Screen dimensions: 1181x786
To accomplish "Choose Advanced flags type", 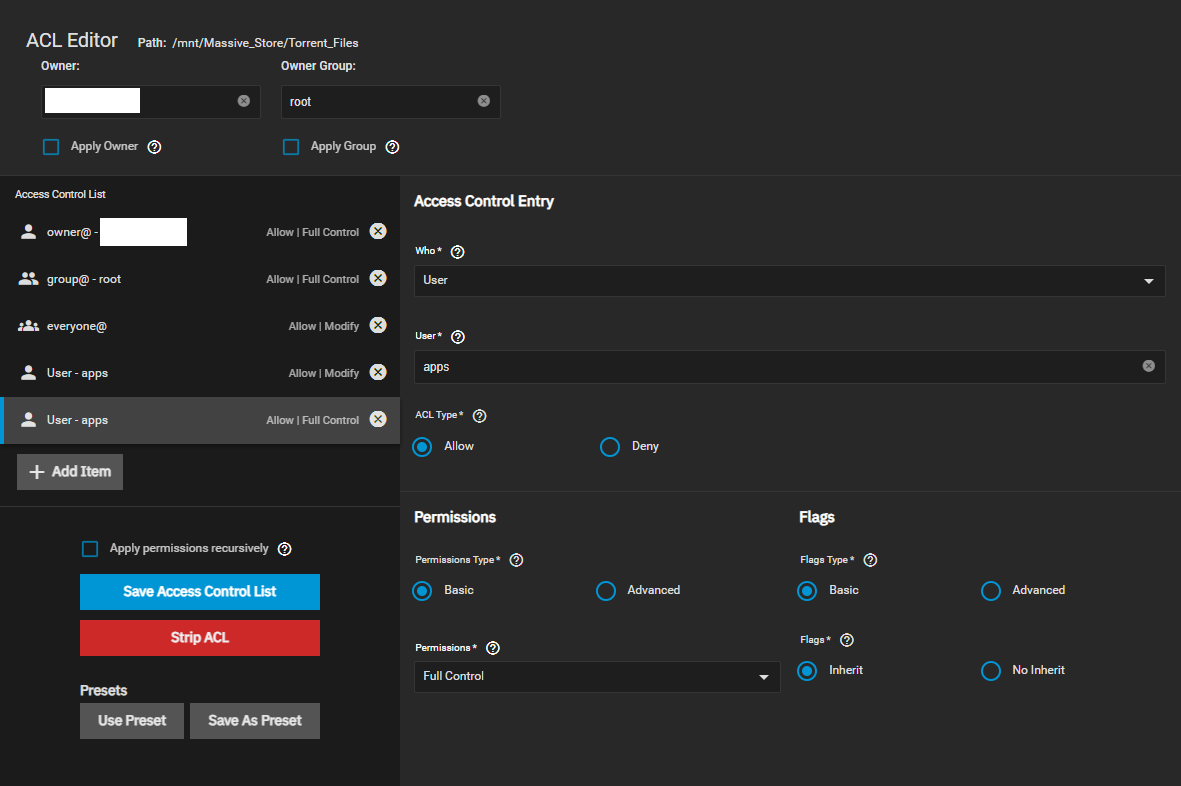I will coord(991,591).
